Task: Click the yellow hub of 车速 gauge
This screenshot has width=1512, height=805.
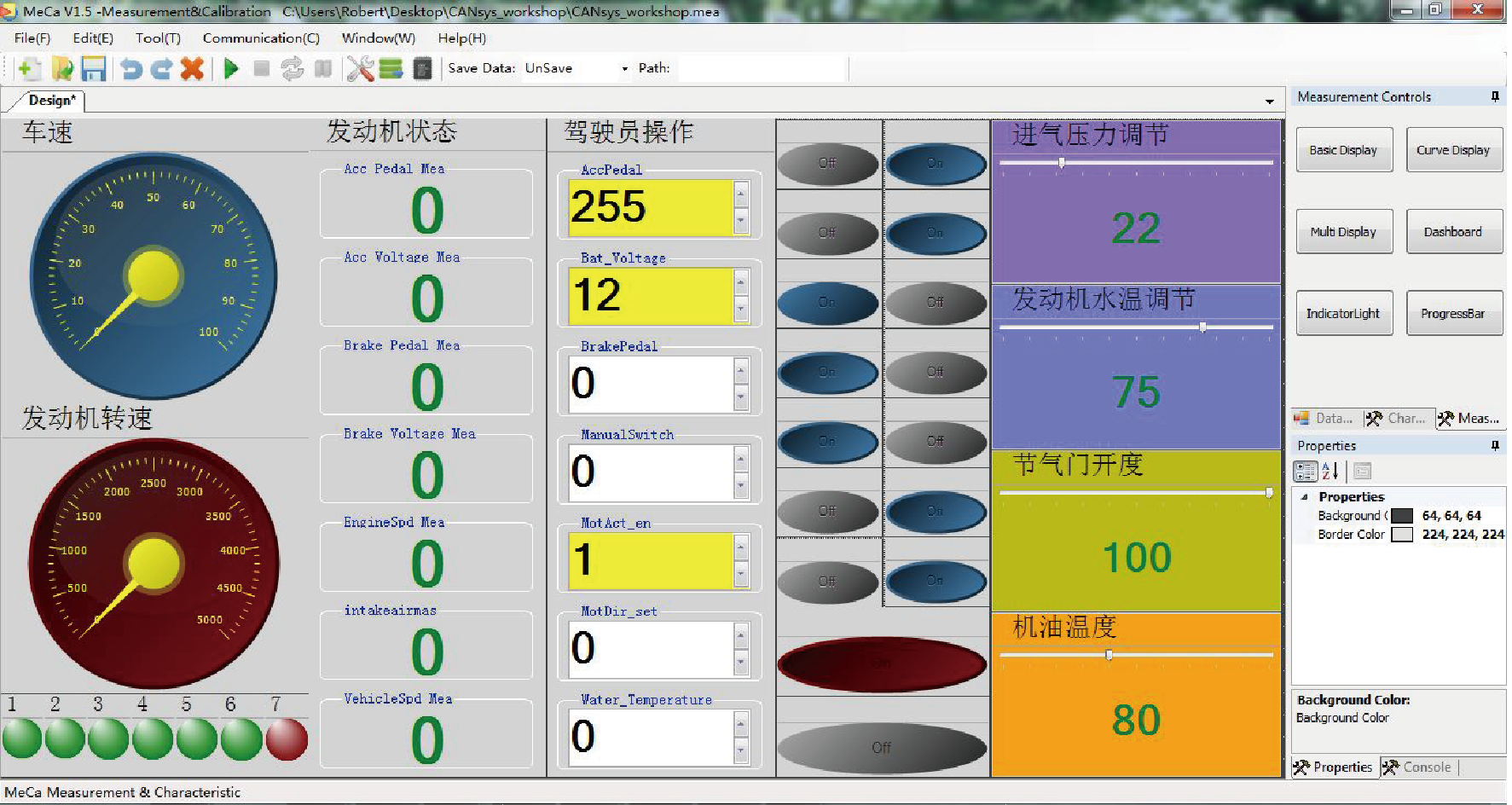Action: point(154,276)
